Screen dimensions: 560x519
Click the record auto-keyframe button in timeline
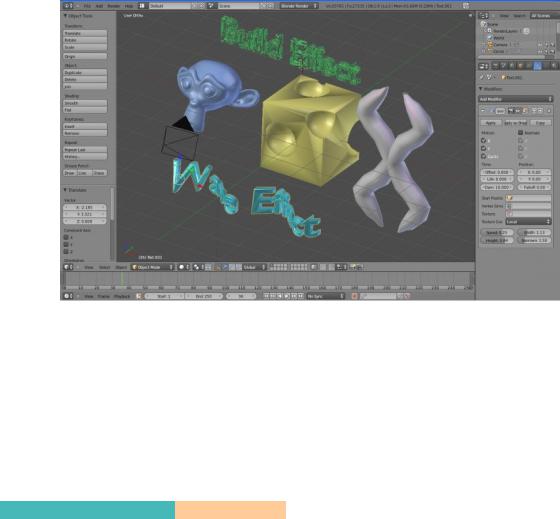tap(354, 296)
